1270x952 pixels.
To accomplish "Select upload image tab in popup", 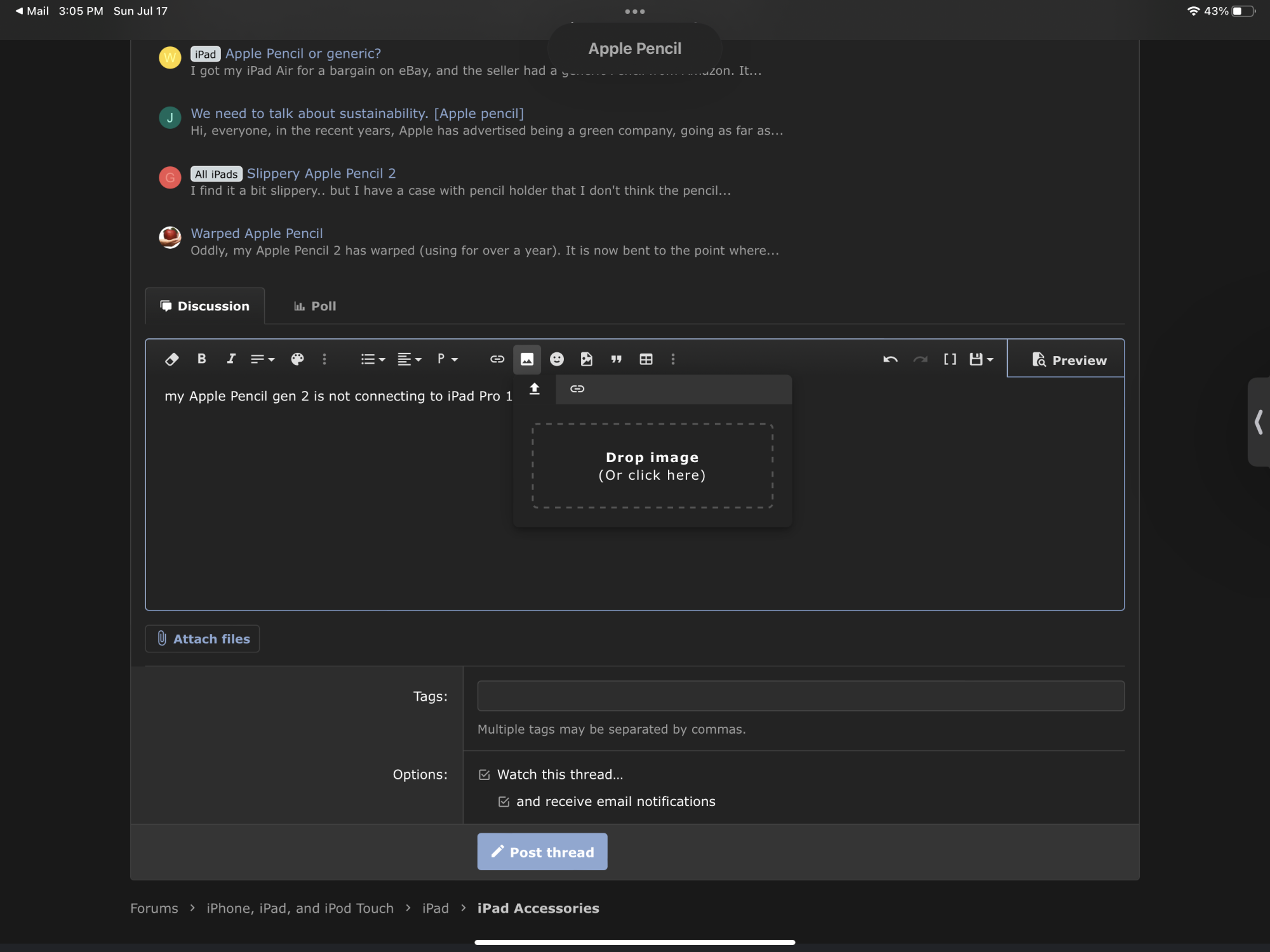I will point(535,388).
